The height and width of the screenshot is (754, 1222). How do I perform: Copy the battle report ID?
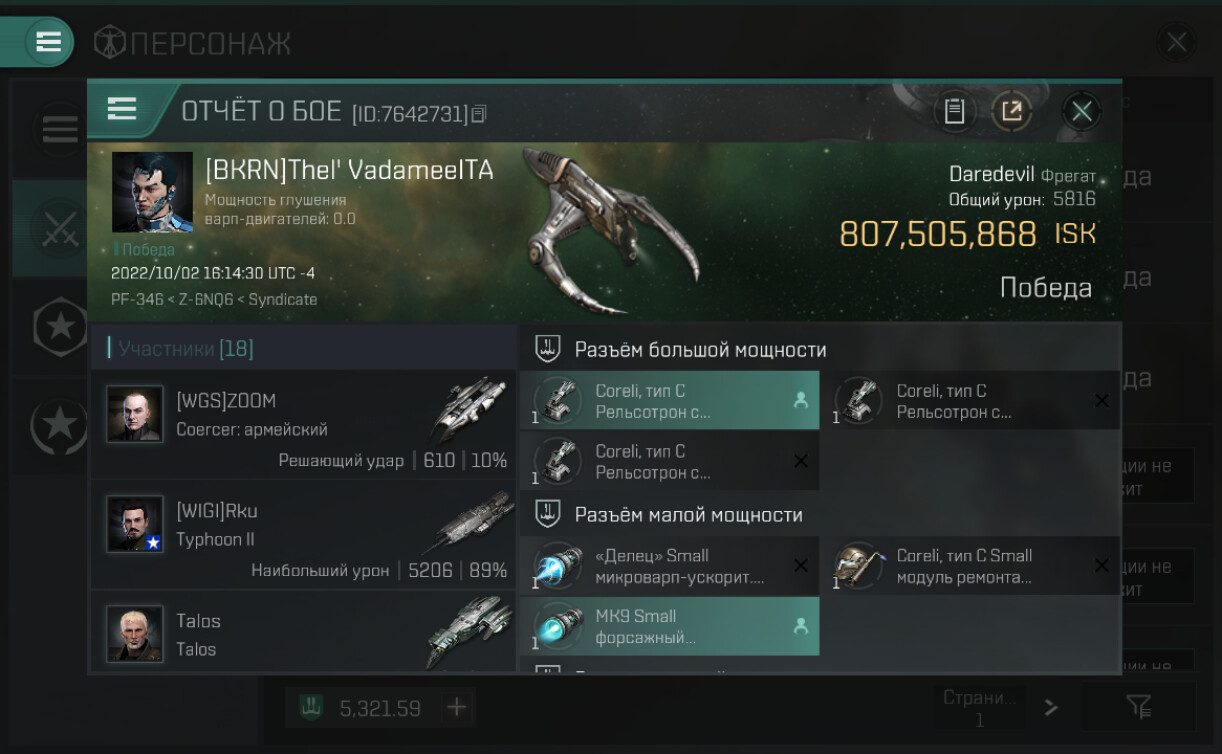tap(478, 114)
